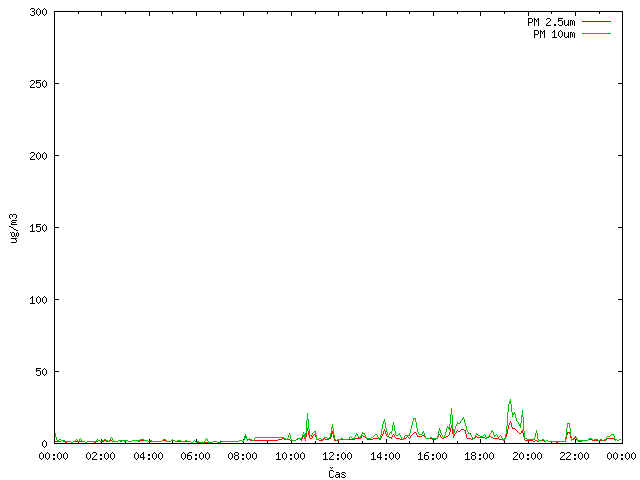Click the x-axis title Čas
The height and width of the screenshot is (480, 640).
337,473
